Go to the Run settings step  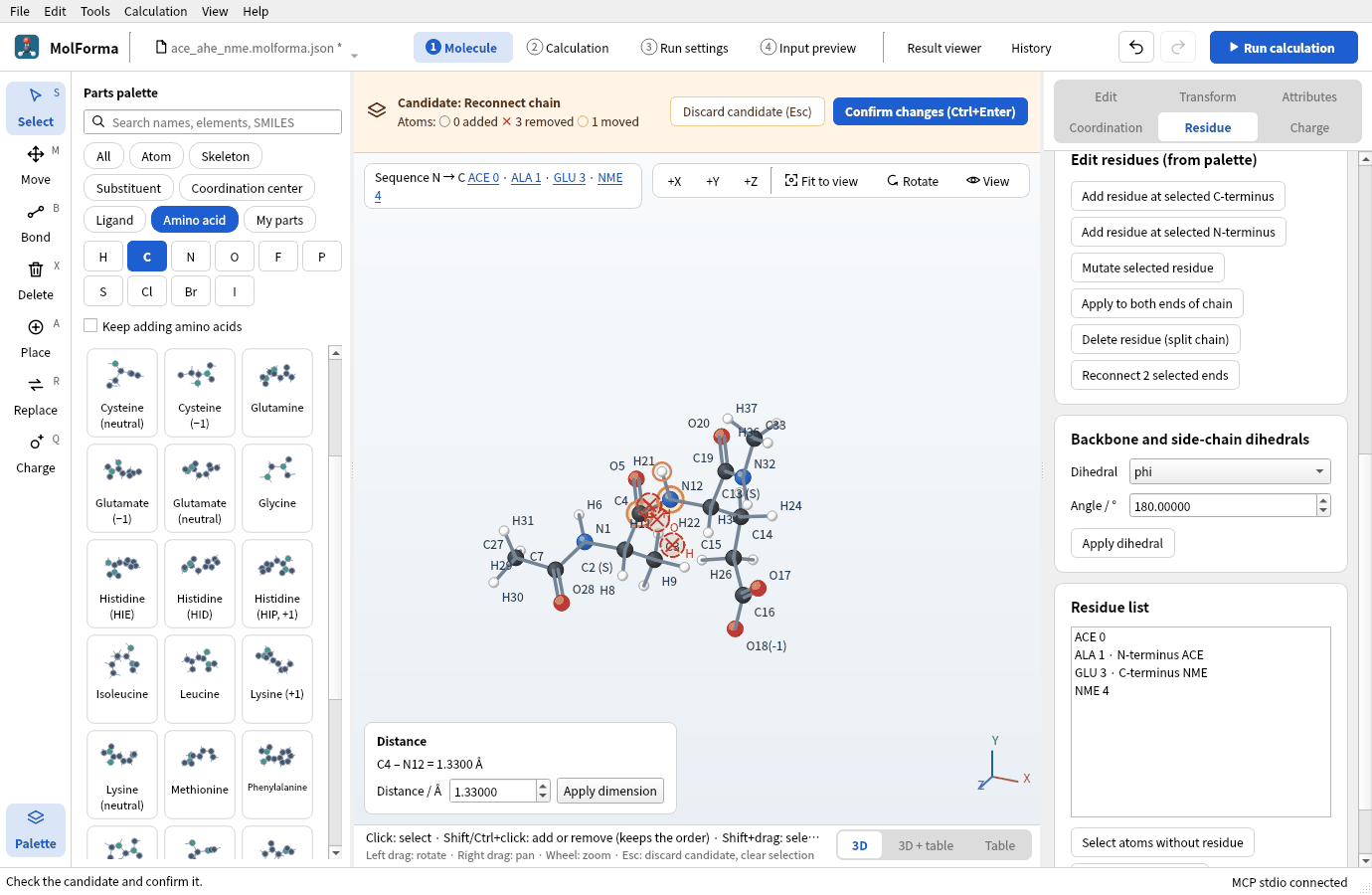685,48
